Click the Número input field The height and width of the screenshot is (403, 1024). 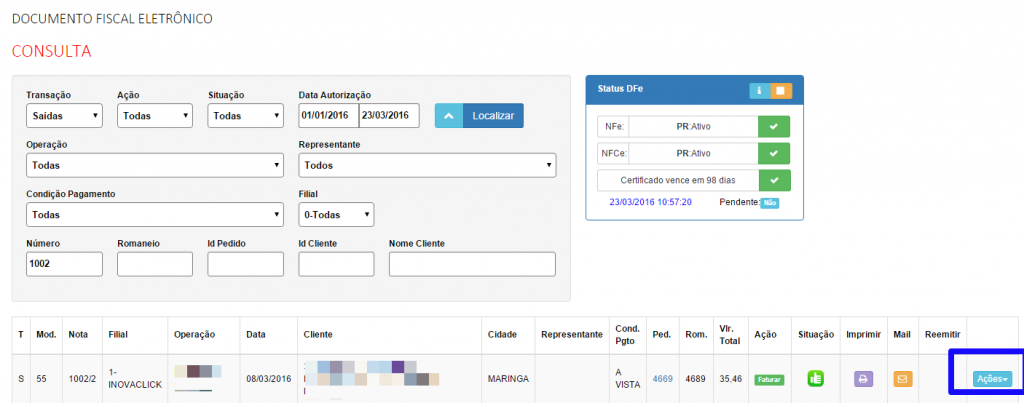pos(64,264)
